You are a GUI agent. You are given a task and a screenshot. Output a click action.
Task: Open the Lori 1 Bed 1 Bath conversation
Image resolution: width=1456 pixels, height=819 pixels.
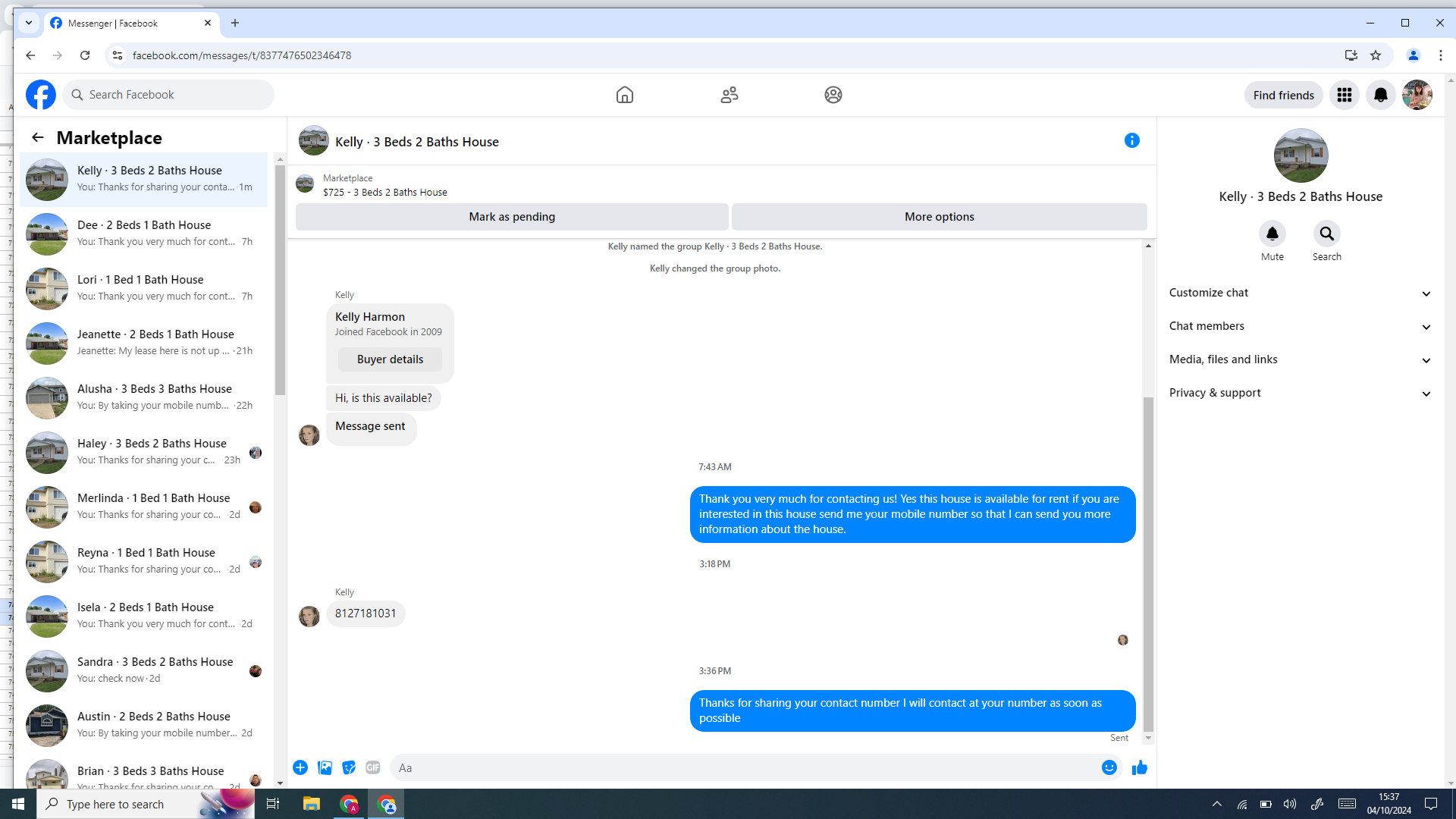point(144,288)
